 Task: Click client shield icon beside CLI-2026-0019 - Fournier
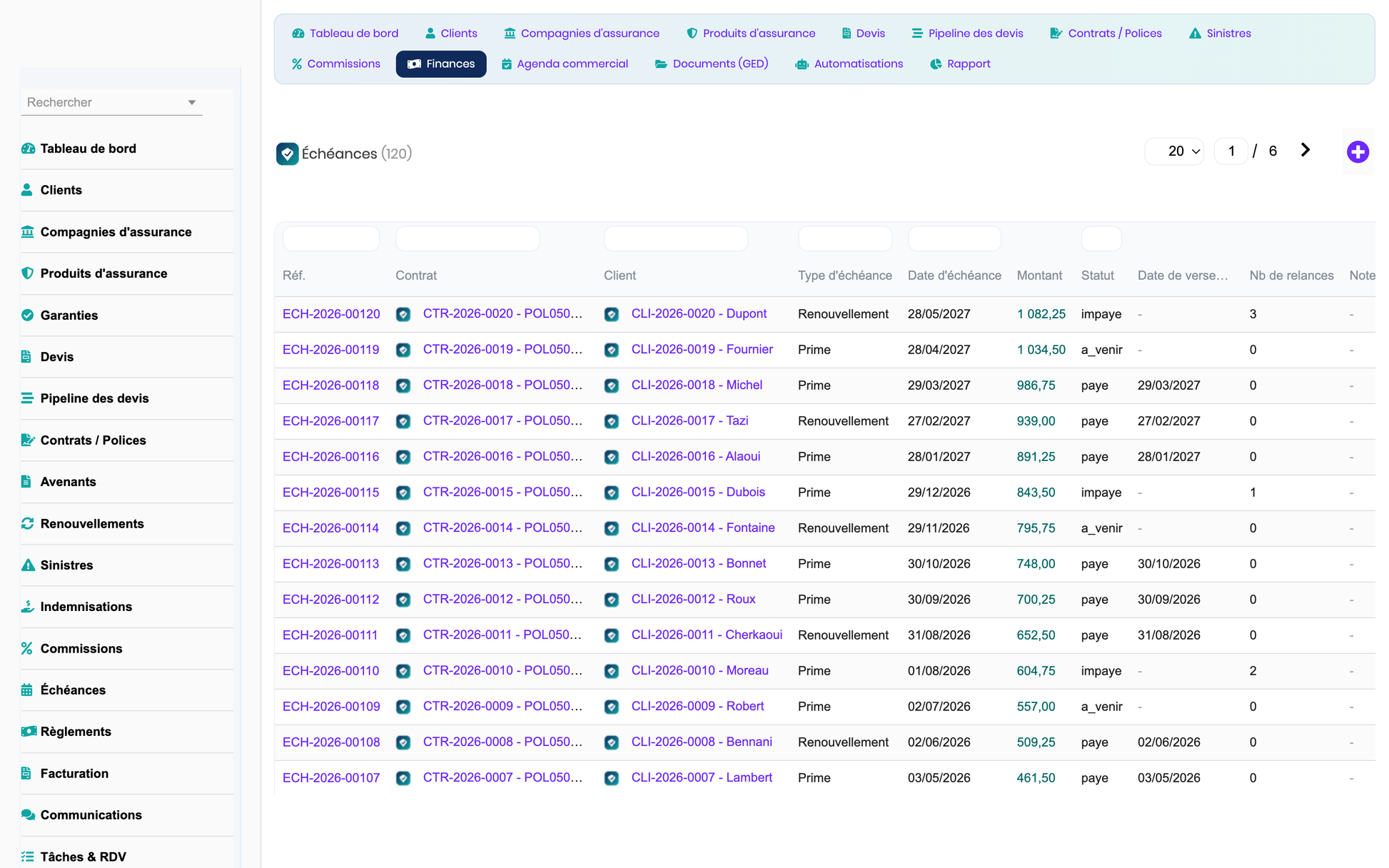612,350
